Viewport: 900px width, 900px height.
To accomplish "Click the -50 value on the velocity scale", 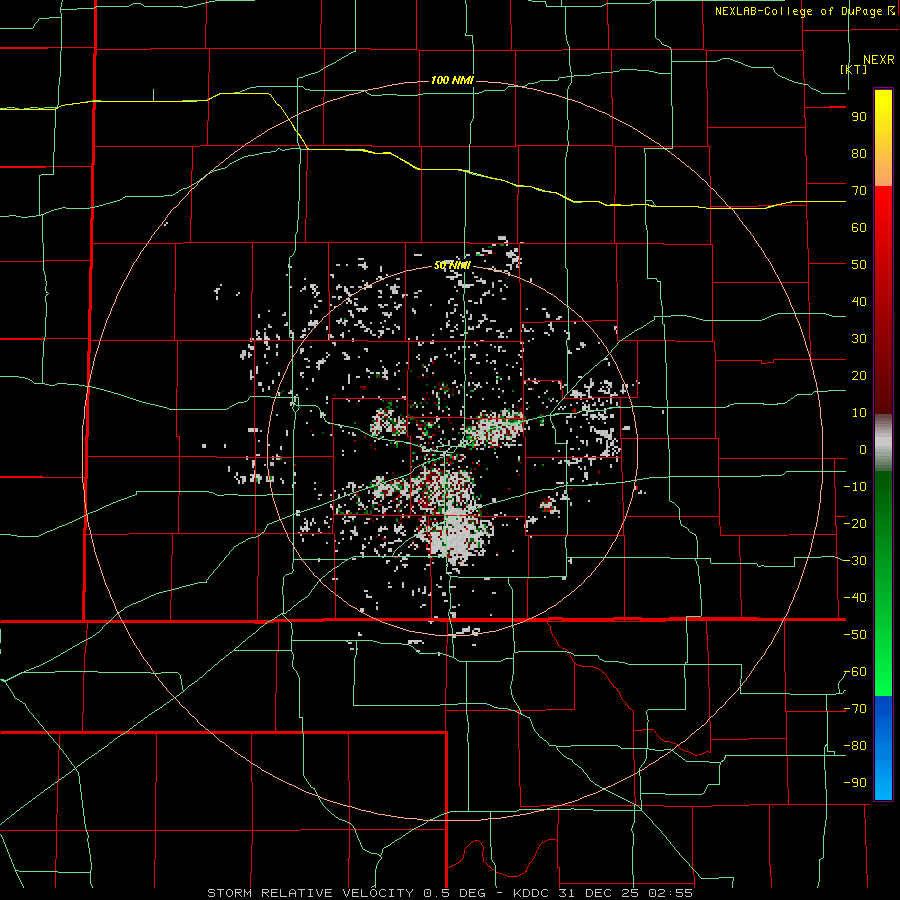I will point(855,635).
